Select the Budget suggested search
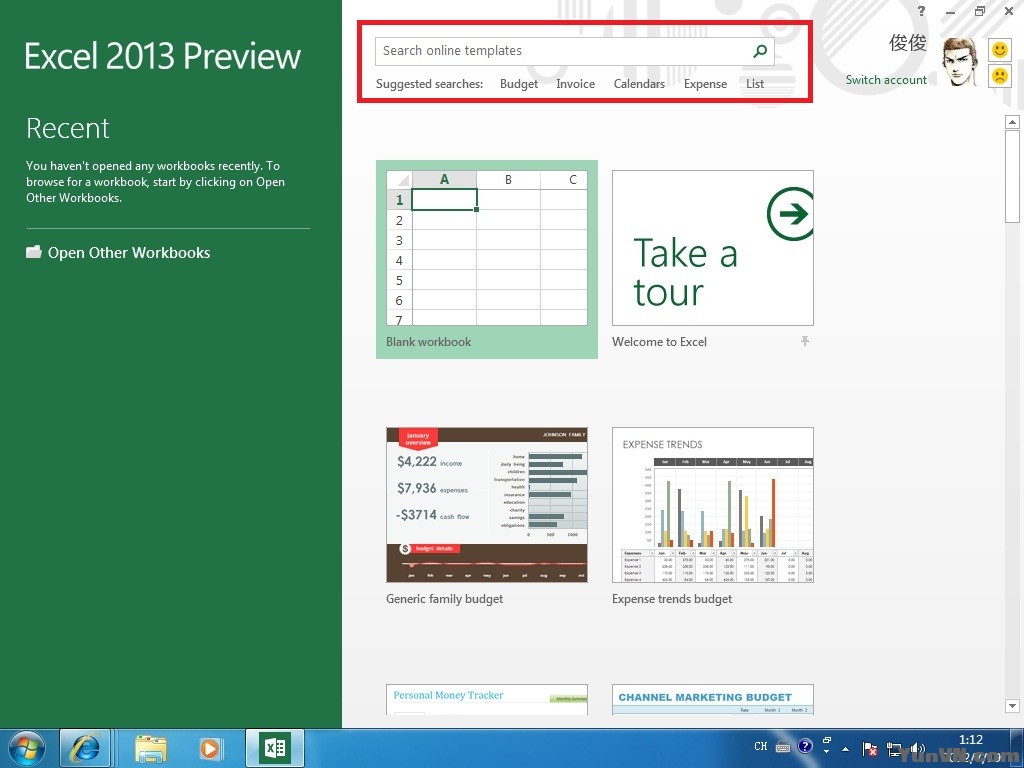The width and height of the screenshot is (1024, 768). click(519, 84)
